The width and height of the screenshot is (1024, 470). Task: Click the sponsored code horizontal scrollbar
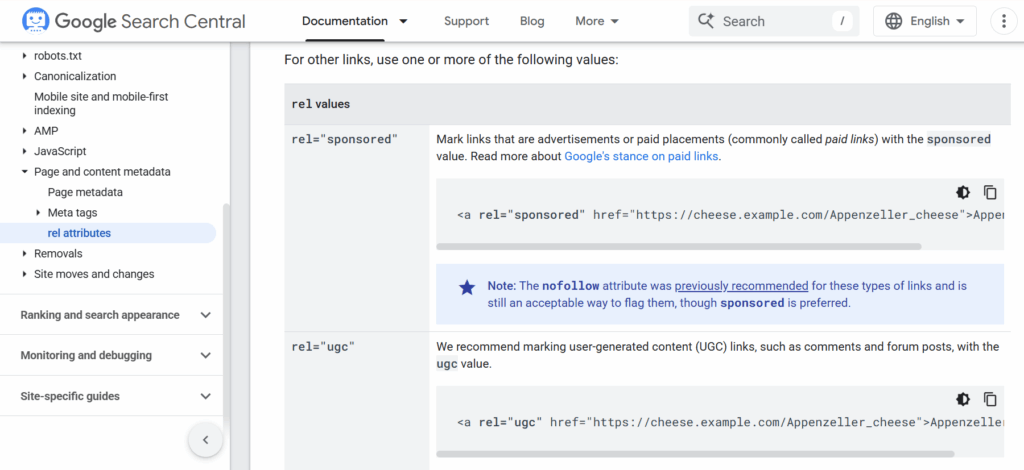pos(679,247)
